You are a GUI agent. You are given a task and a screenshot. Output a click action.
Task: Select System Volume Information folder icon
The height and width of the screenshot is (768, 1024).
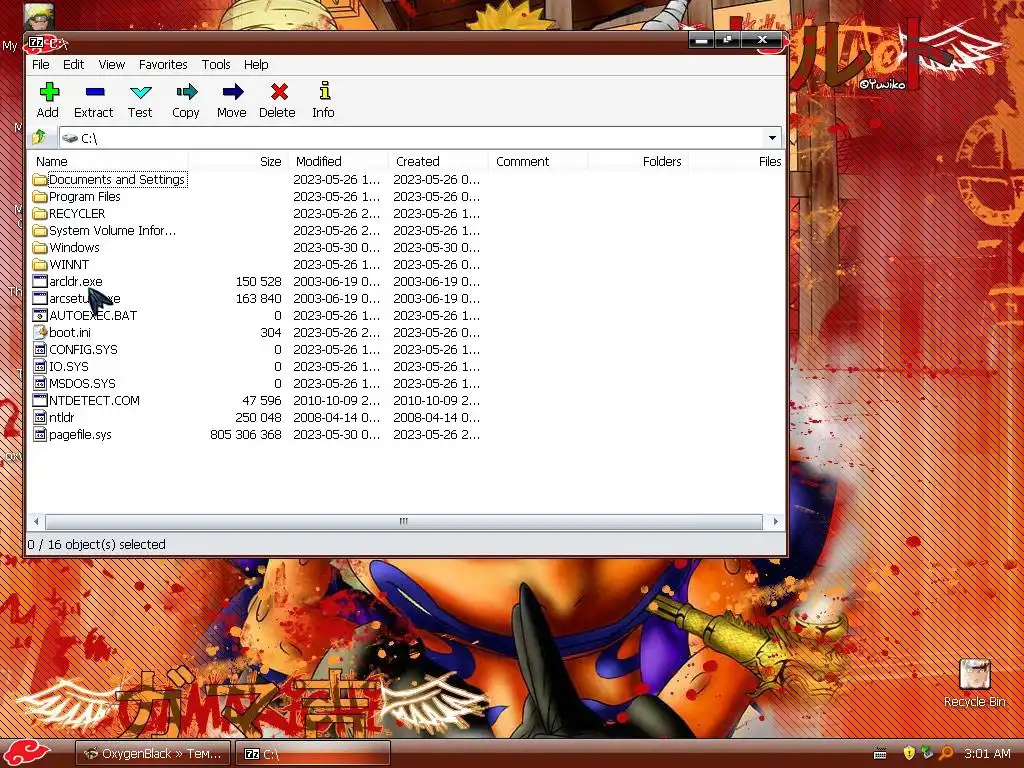coord(40,231)
